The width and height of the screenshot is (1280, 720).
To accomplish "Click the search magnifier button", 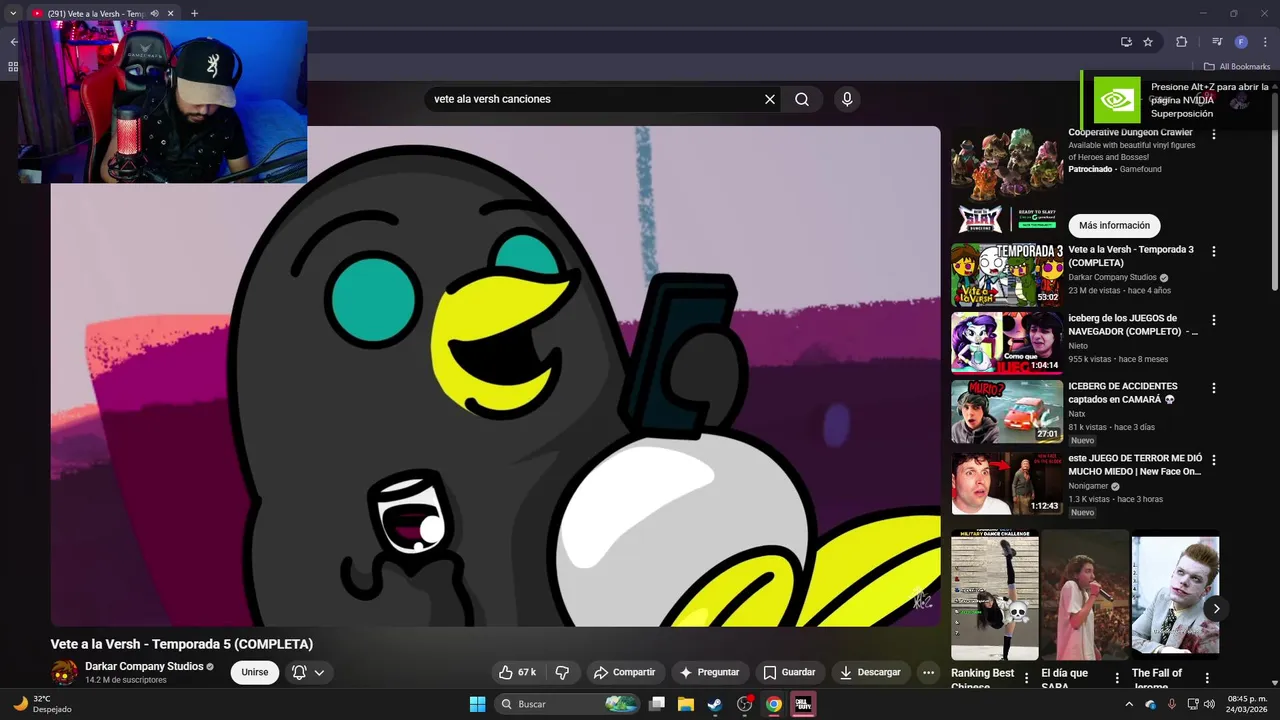I will click(x=802, y=99).
